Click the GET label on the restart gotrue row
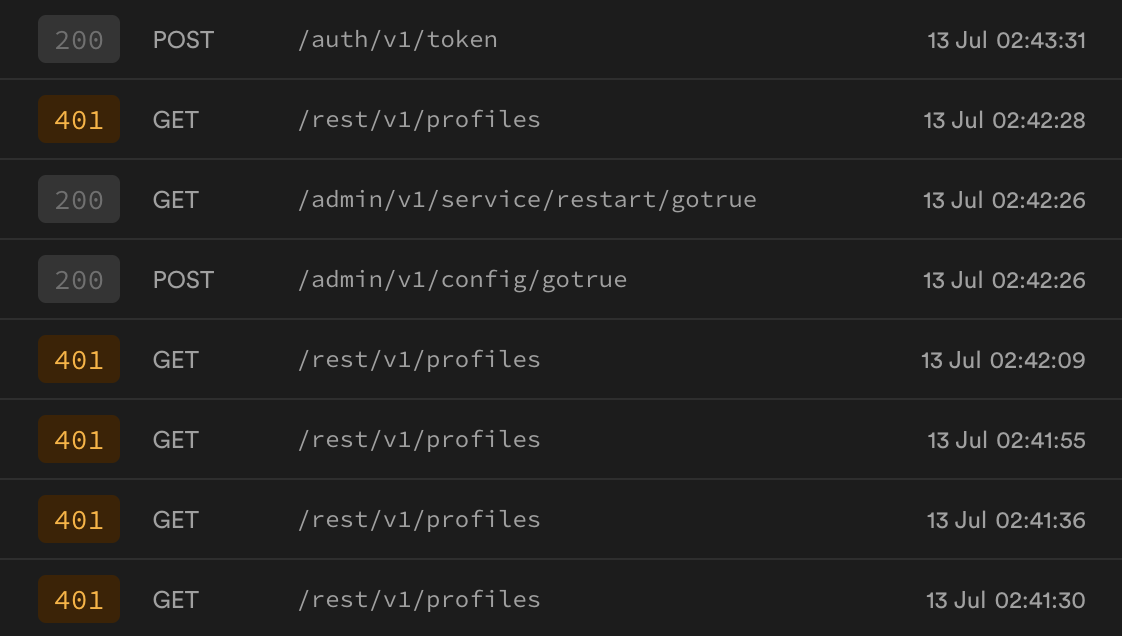 [x=174, y=199]
